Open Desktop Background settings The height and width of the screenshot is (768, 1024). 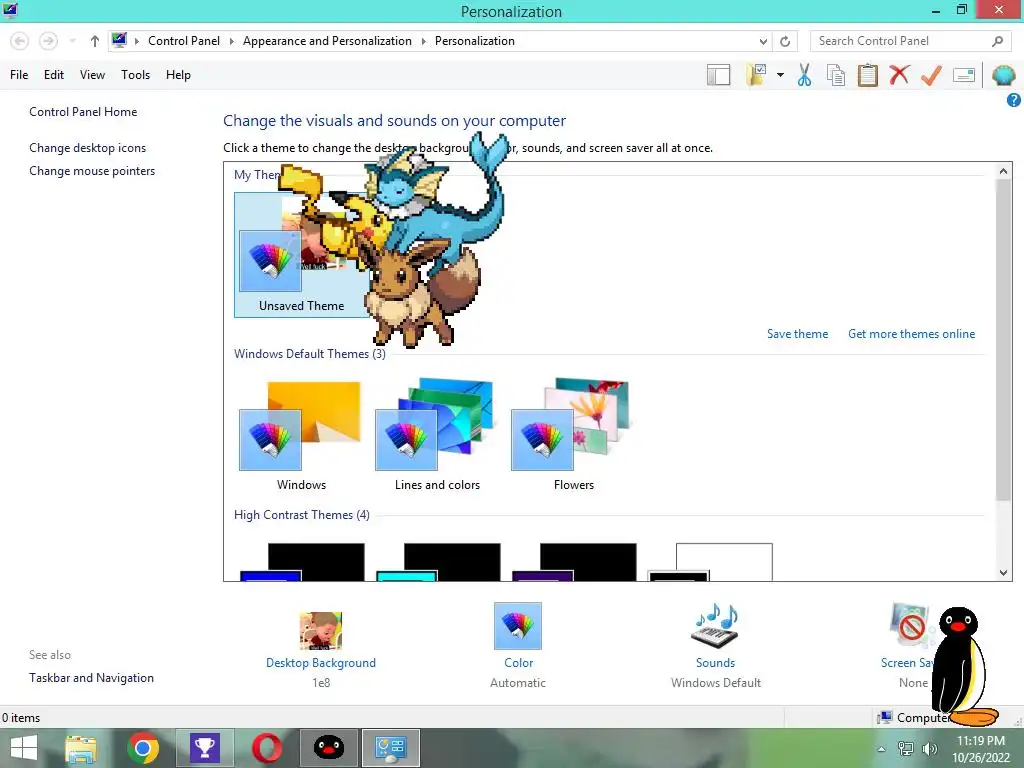321,648
